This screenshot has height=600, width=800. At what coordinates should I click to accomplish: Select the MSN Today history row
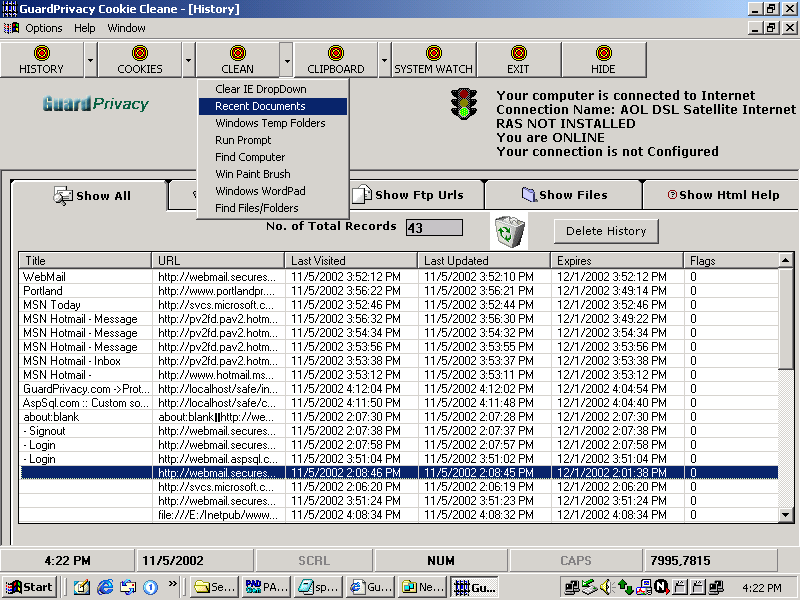coord(399,305)
